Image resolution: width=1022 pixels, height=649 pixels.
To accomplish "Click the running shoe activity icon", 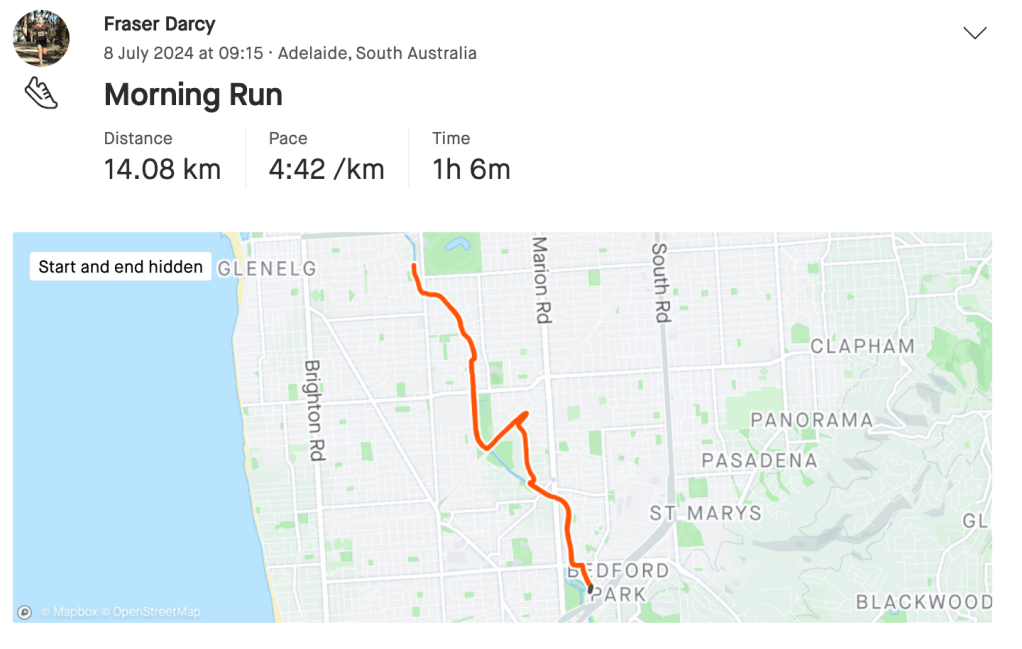I will point(41,94).
